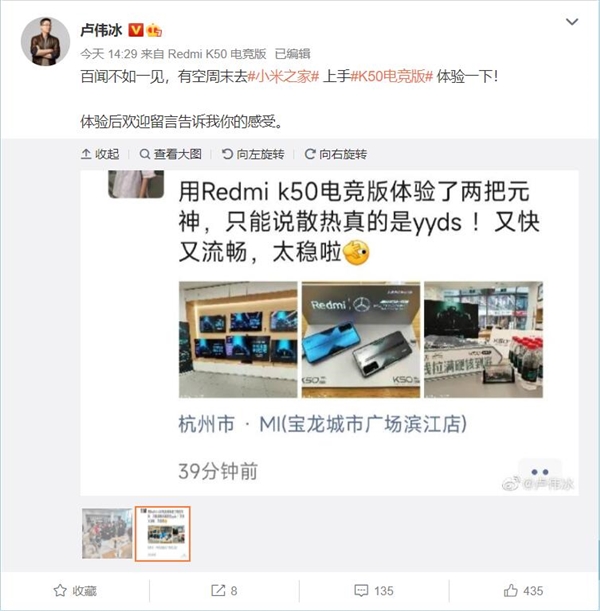This screenshot has height=611, width=600.
Task: Click the expanded screenshot image
Action: point(329,333)
